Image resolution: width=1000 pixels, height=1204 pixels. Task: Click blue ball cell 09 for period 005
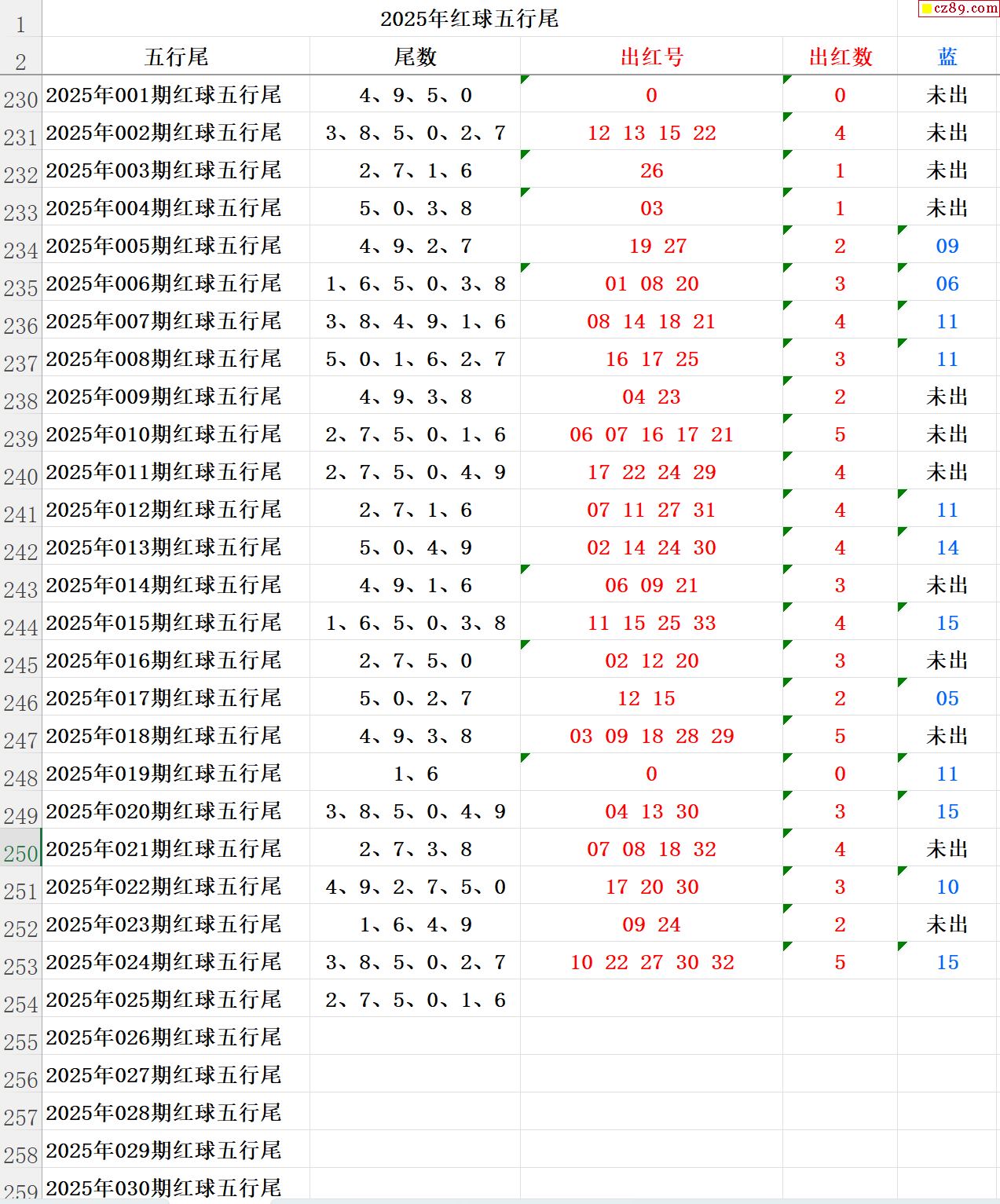[x=947, y=245]
